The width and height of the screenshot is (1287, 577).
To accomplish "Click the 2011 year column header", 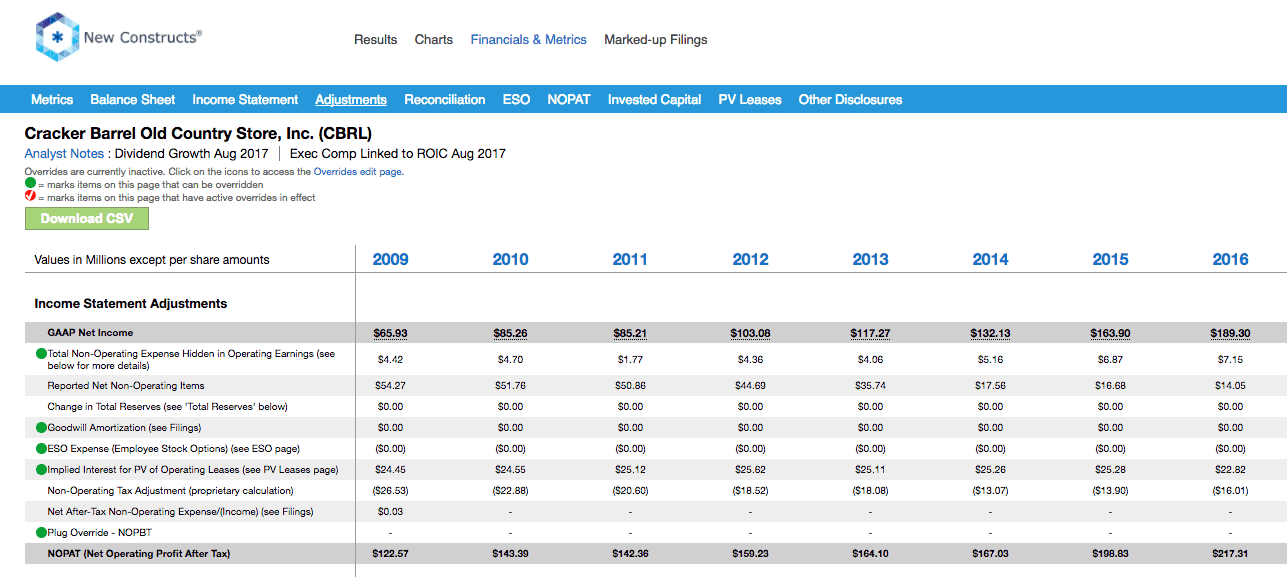I will click(x=631, y=260).
